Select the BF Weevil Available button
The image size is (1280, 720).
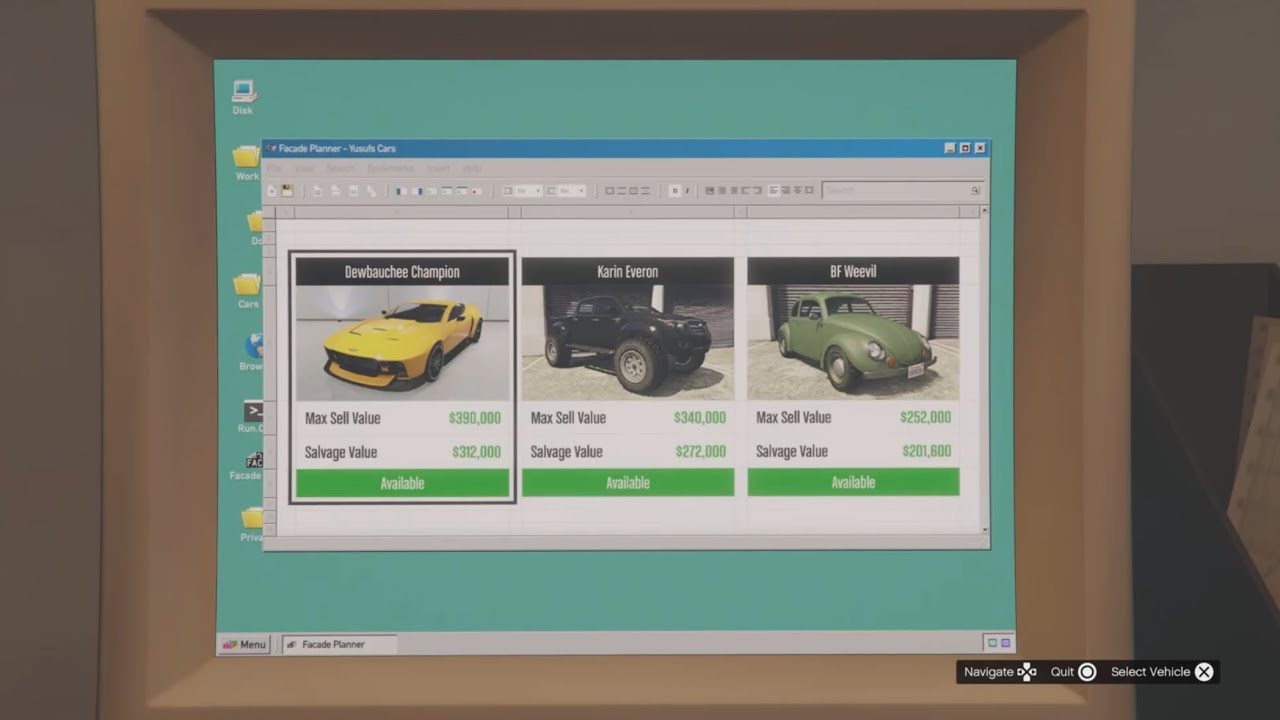click(x=853, y=481)
